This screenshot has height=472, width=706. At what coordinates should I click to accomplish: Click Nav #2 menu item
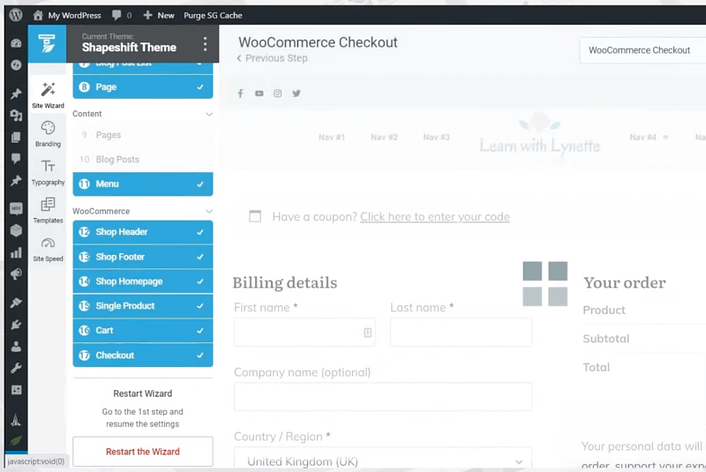click(384, 137)
